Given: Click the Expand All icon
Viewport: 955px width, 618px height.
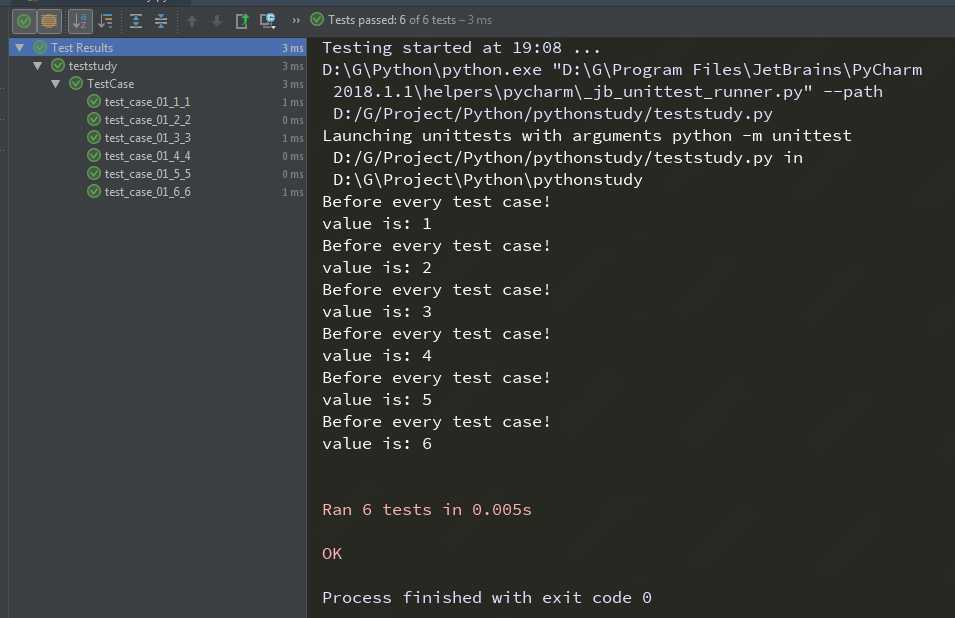Looking at the screenshot, I should click(136, 21).
